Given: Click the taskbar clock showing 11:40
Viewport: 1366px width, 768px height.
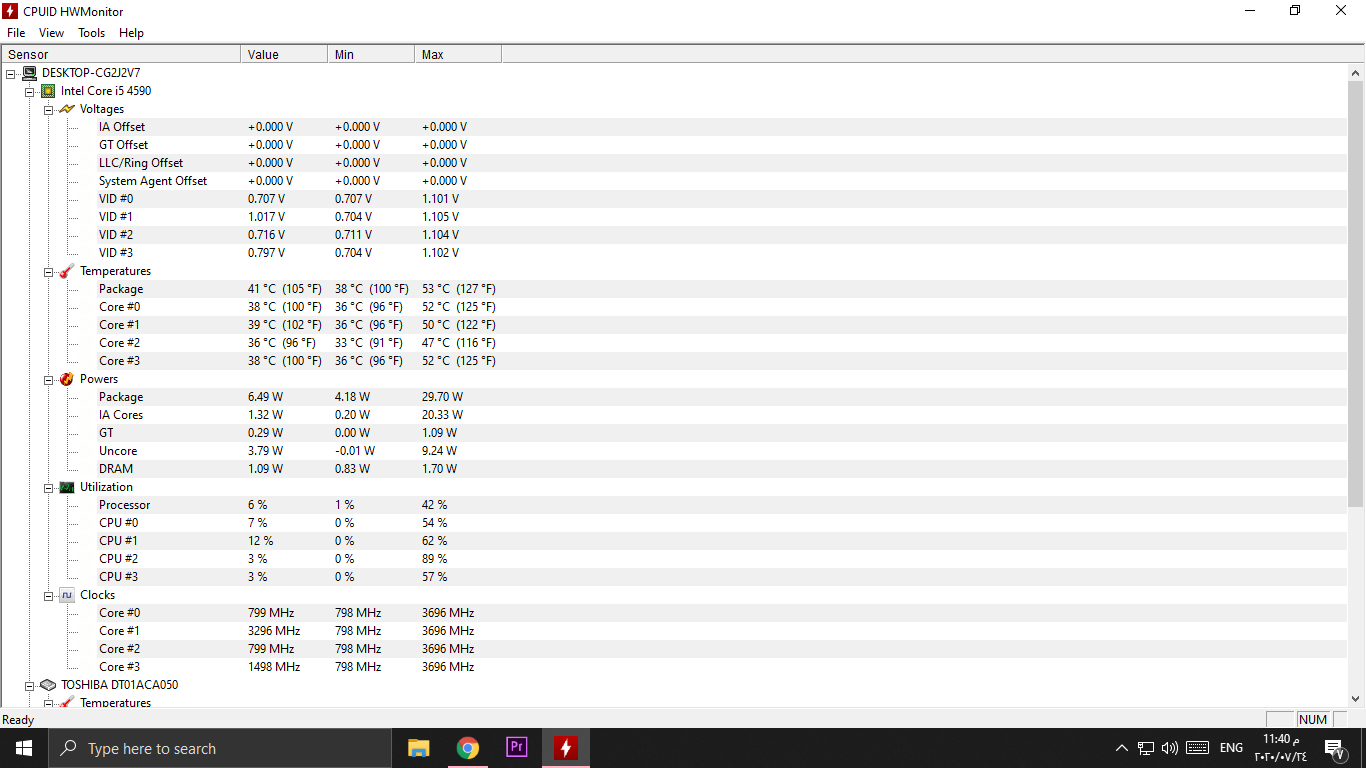Looking at the screenshot, I should [x=1281, y=748].
